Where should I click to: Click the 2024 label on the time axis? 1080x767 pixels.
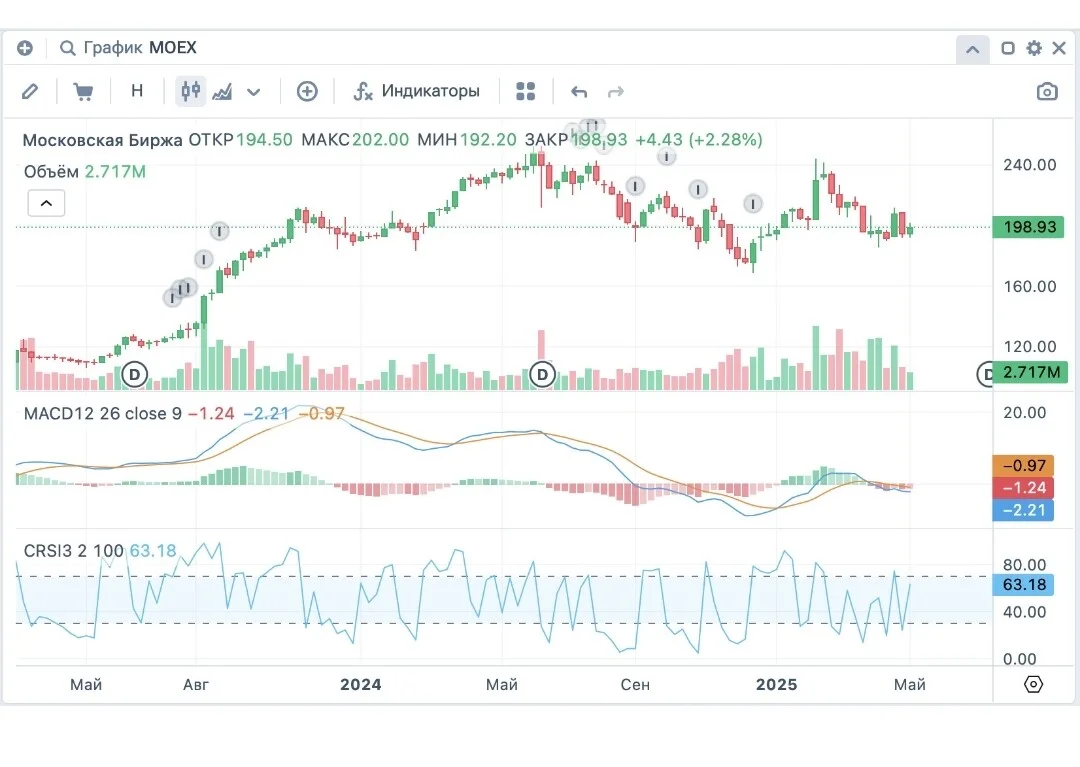pos(361,684)
